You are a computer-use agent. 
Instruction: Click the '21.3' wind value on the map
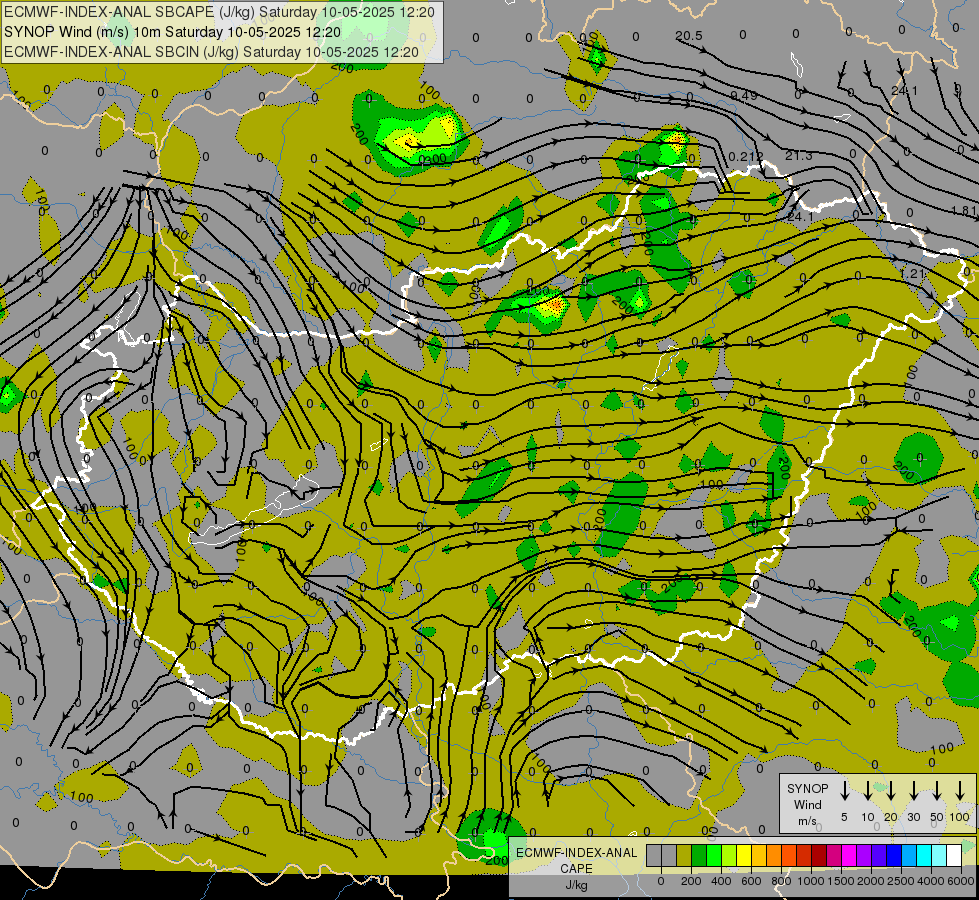799,156
